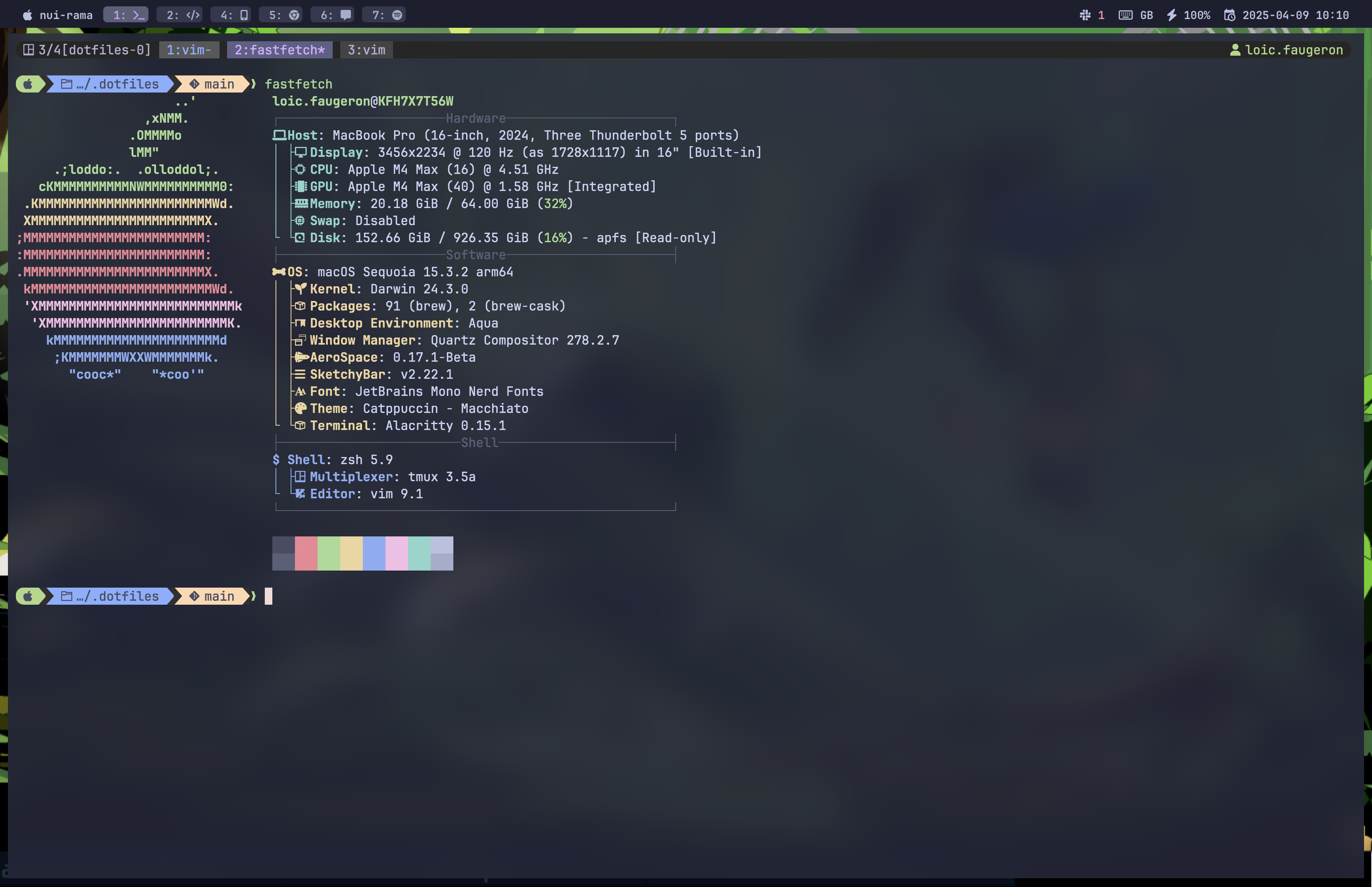Image resolution: width=1372 pixels, height=887 pixels.
Task: Open workspace 5 Chrome browser
Action: pos(280,15)
